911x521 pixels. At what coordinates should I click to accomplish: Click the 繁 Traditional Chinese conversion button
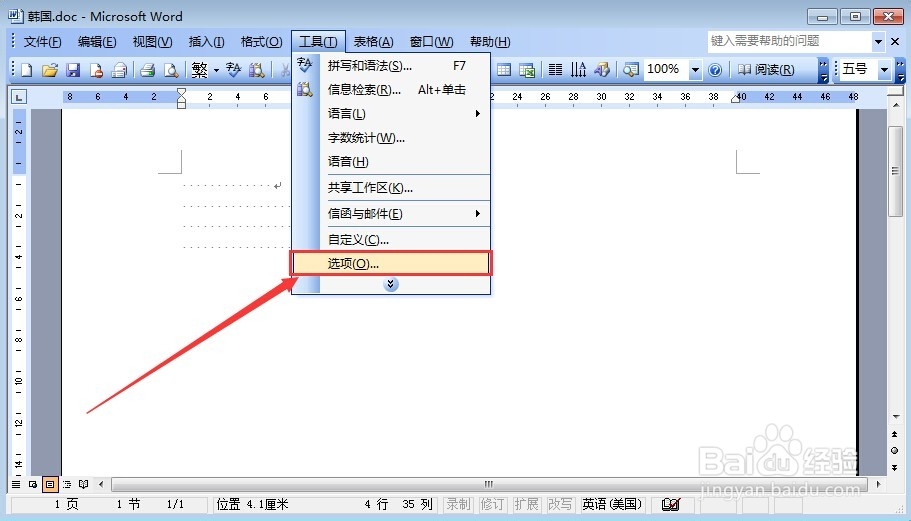click(x=199, y=70)
